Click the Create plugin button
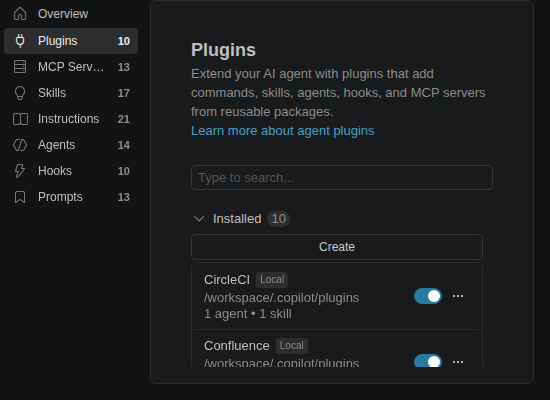Screen dimensions: 550x400 point(337,247)
